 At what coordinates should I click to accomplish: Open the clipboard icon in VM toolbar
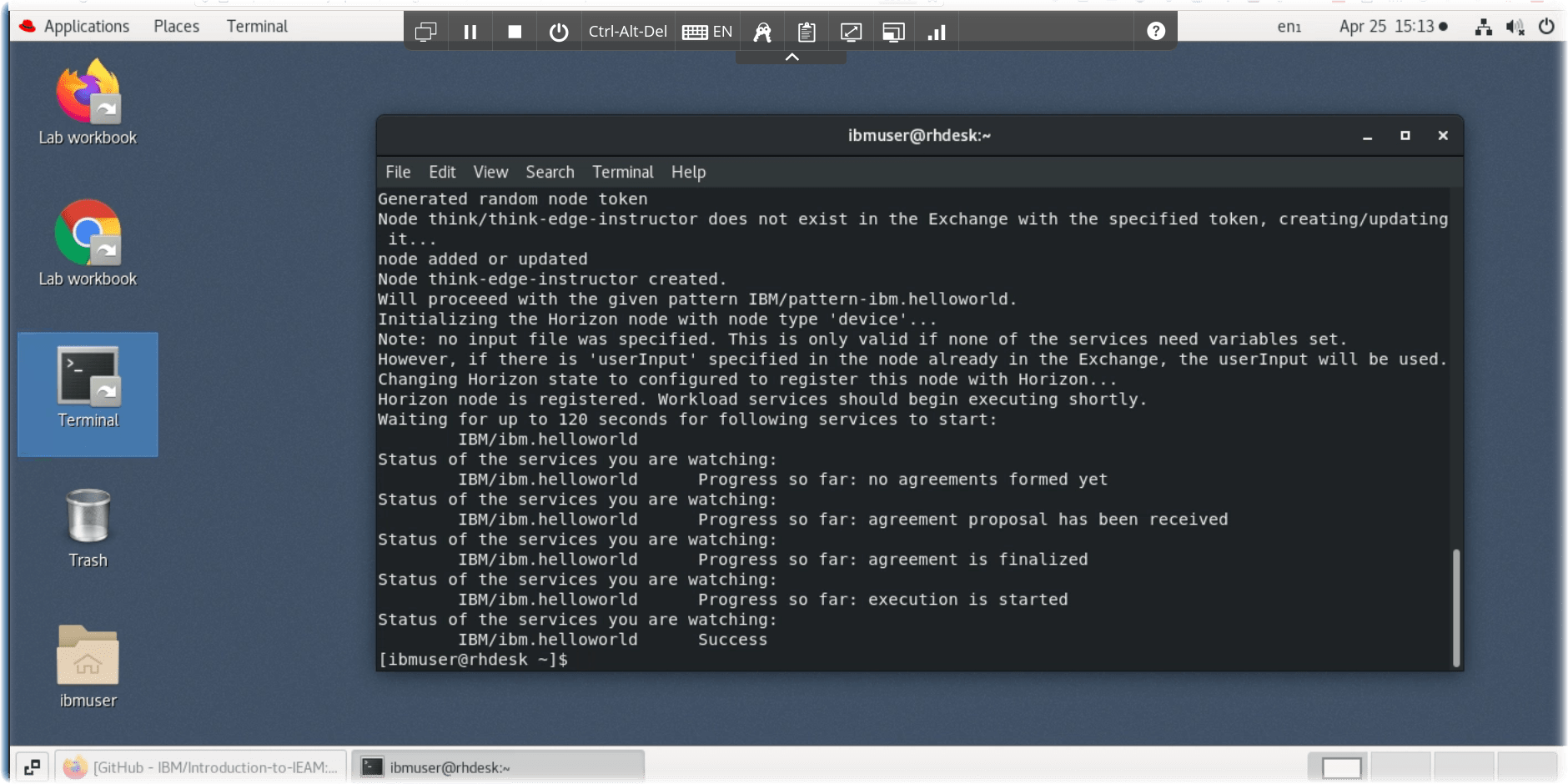807,32
